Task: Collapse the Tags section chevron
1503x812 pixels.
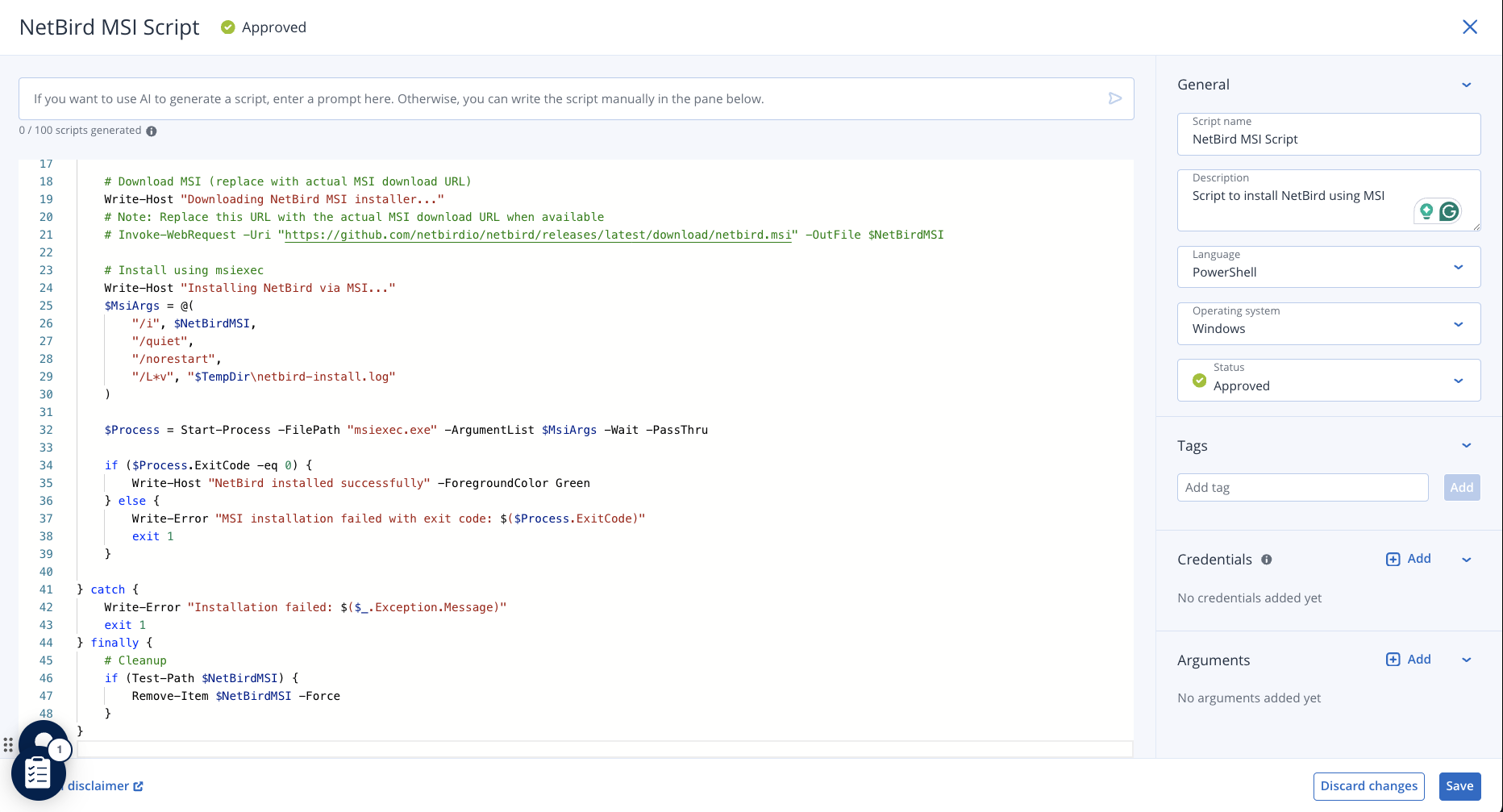Action: pos(1466,445)
